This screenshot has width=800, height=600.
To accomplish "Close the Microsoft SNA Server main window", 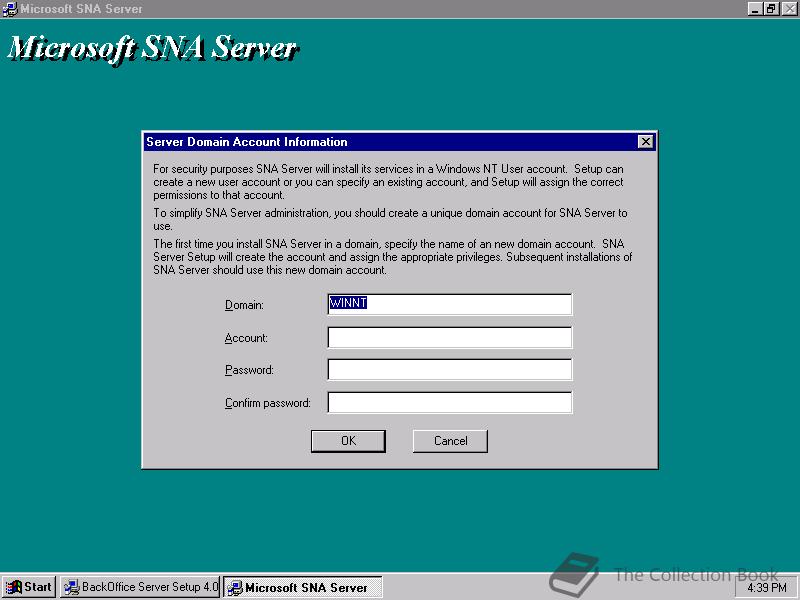I will (788, 9).
